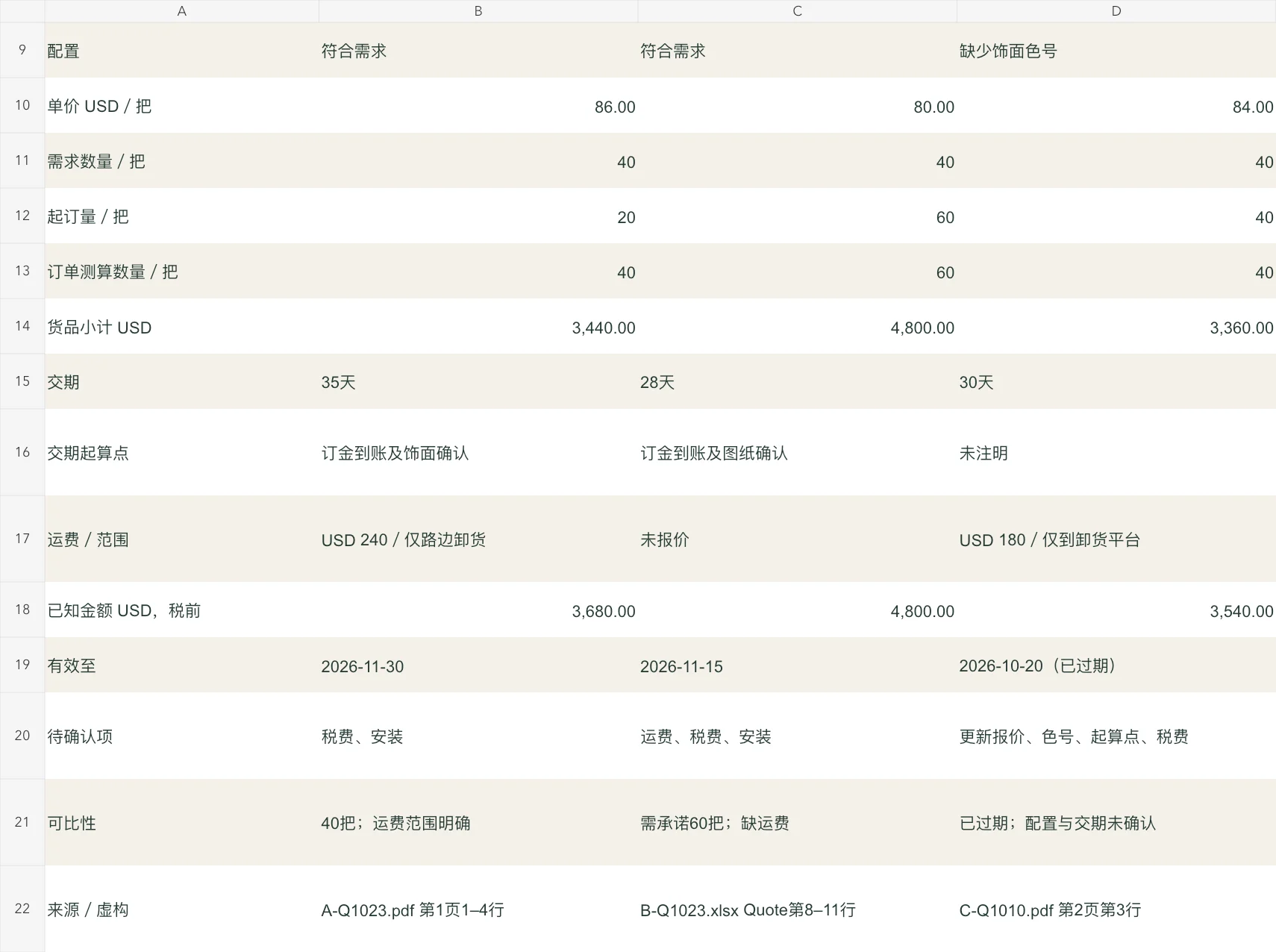Select the '未报价' cell
The image size is (1276, 952).
pyautogui.click(x=797, y=539)
